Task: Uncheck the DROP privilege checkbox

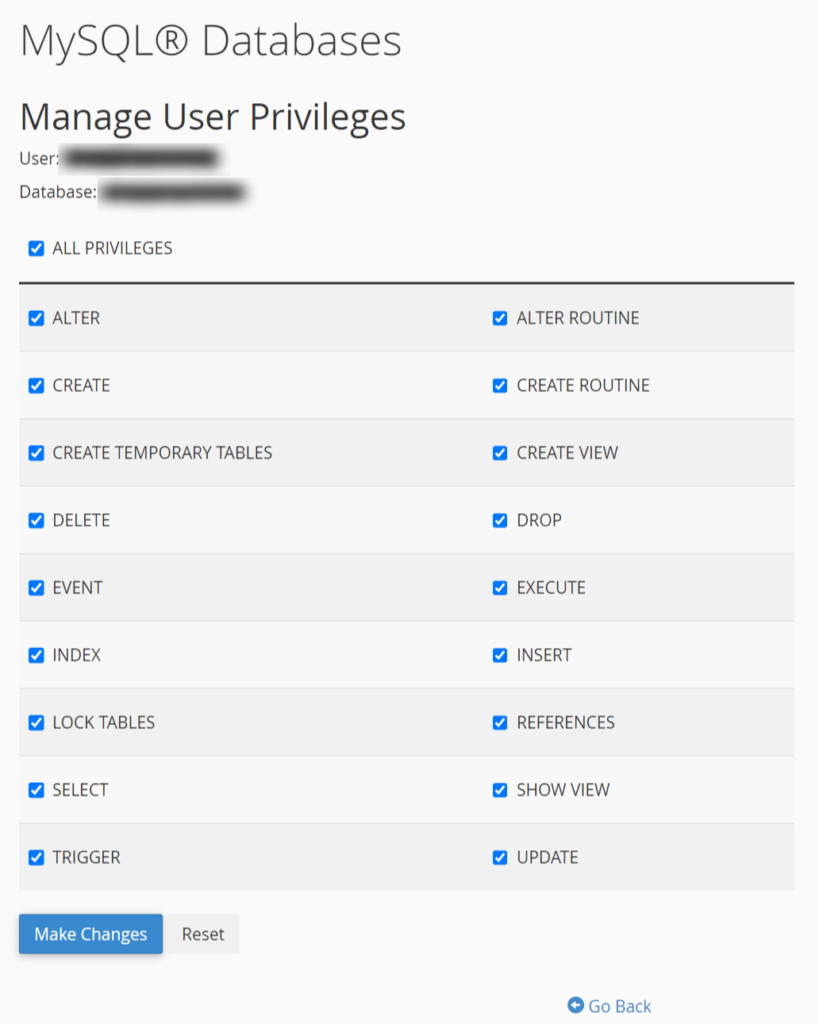Action: [x=500, y=521]
